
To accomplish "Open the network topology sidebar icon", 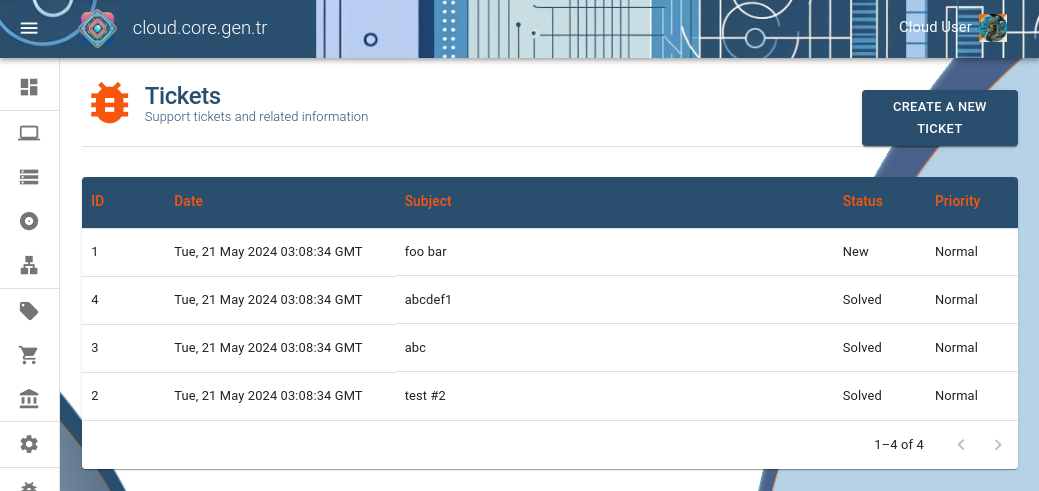I will point(29,266).
